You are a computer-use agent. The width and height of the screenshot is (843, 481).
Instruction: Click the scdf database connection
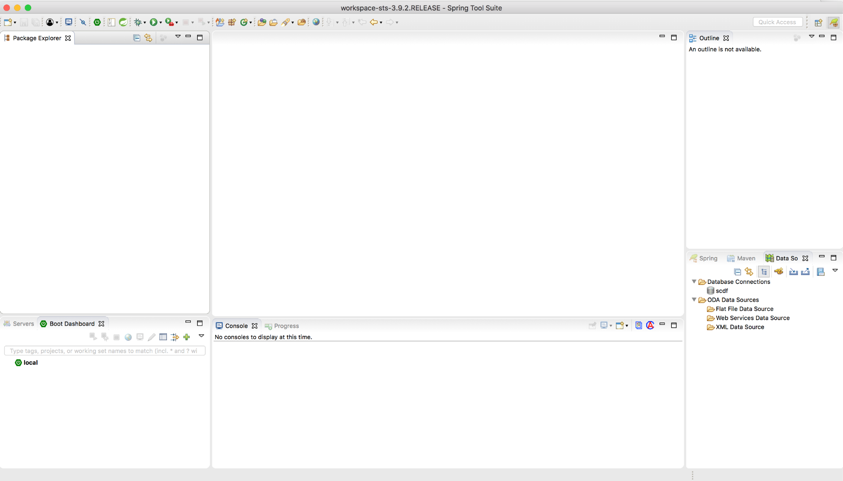tap(721, 291)
